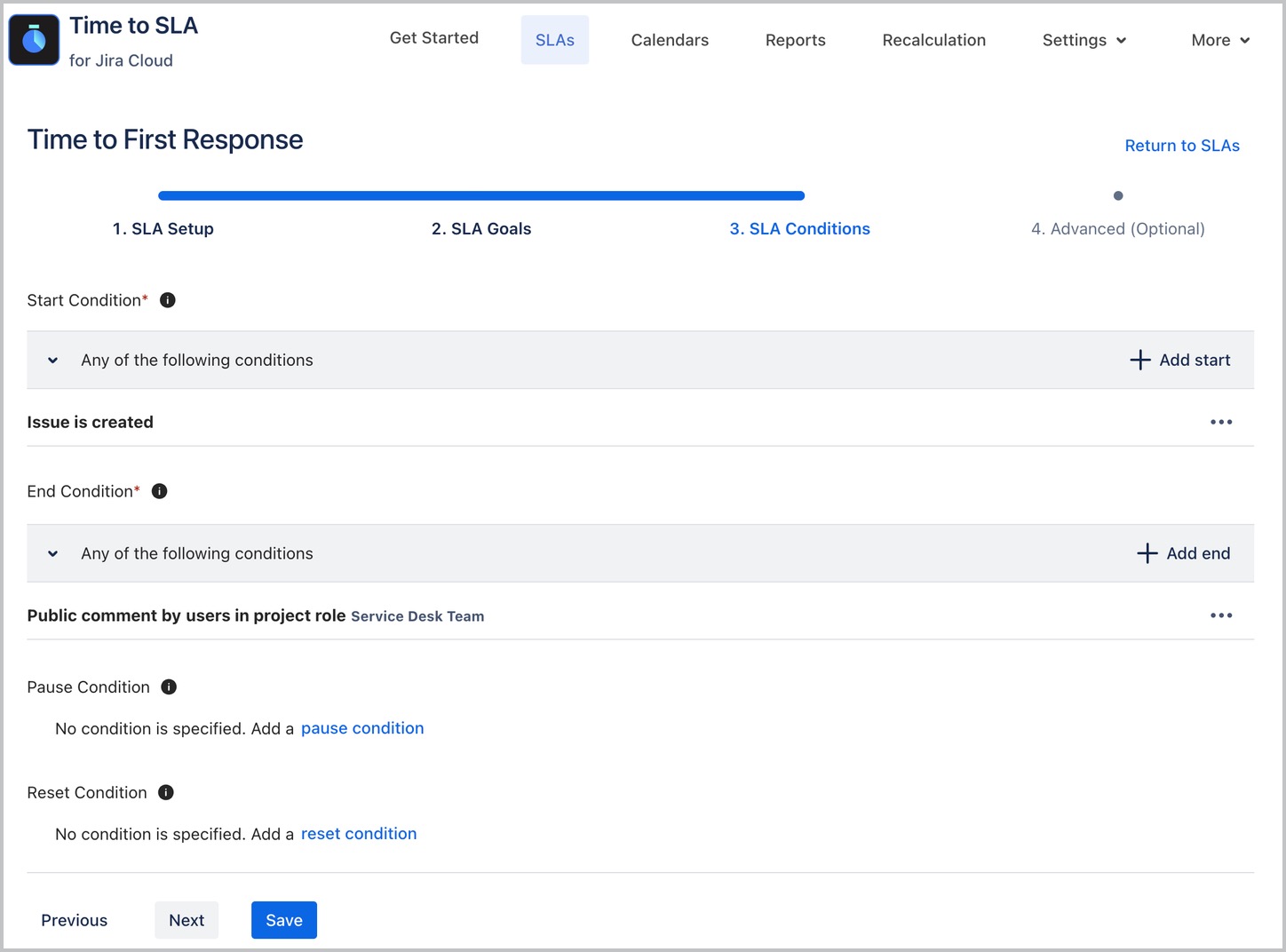Click the Pause Condition info icon

tap(169, 686)
